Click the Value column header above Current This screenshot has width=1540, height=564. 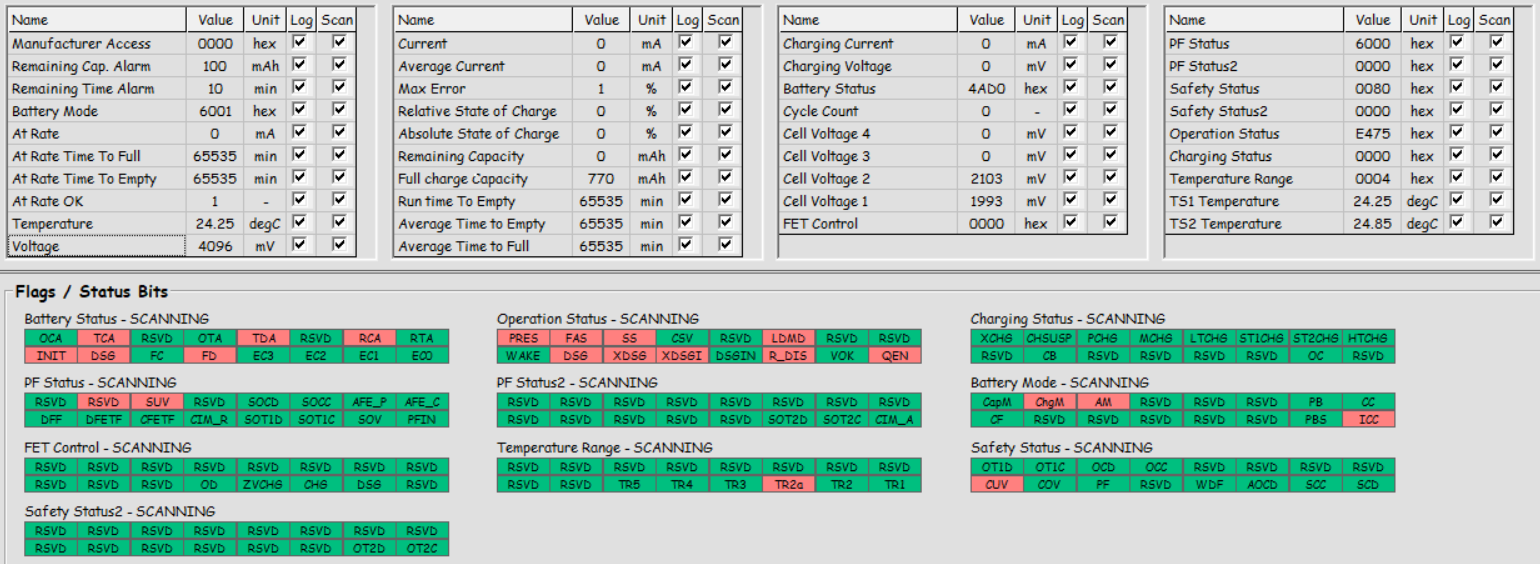pos(601,20)
